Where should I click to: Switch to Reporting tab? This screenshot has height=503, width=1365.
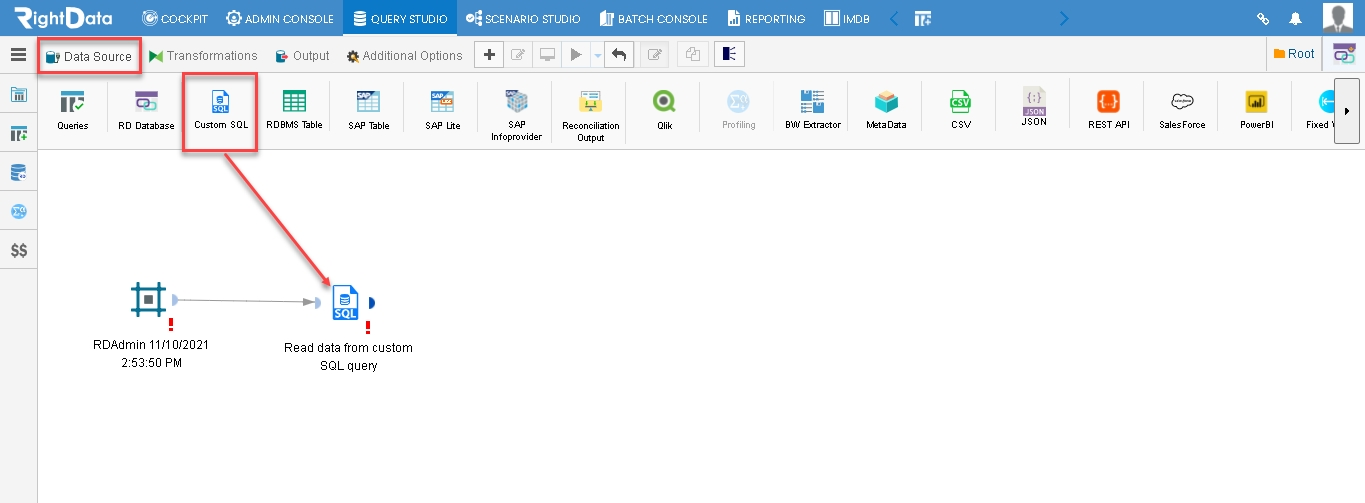[x=766, y=18]
